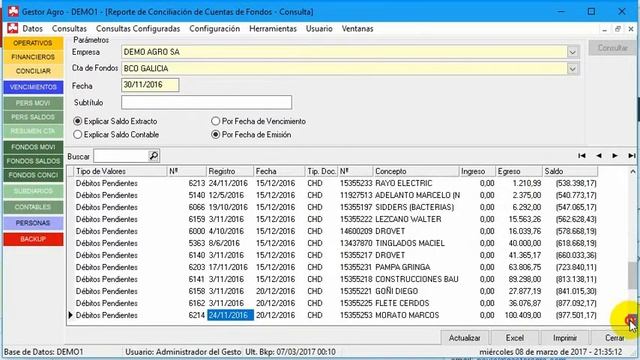Screen dimensions: 640x360
Task: Open the Datos menu
Action: [33, 29]
